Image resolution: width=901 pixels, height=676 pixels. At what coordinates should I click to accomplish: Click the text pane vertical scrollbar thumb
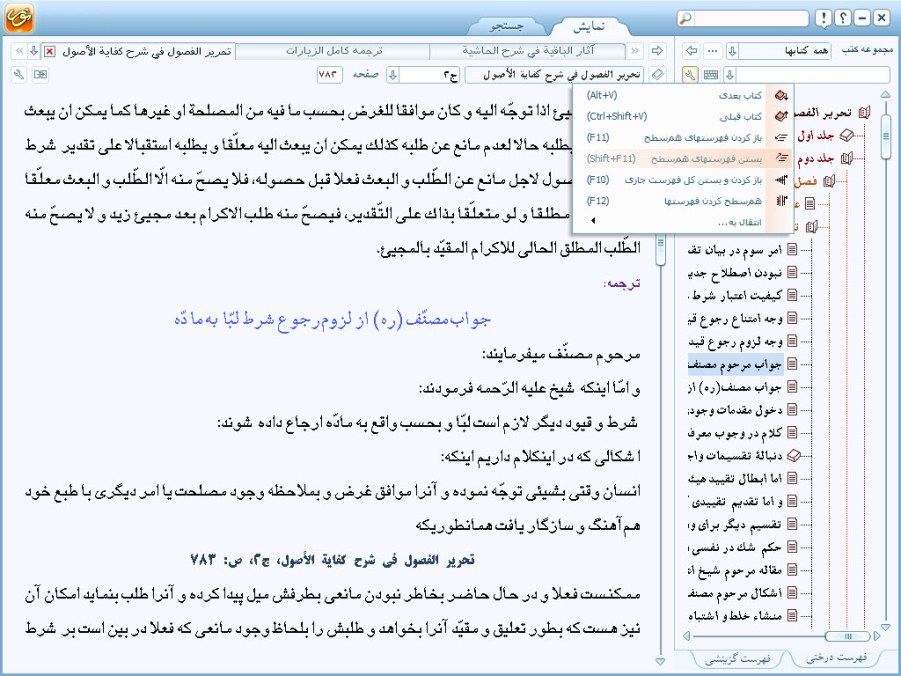(660, 244)
